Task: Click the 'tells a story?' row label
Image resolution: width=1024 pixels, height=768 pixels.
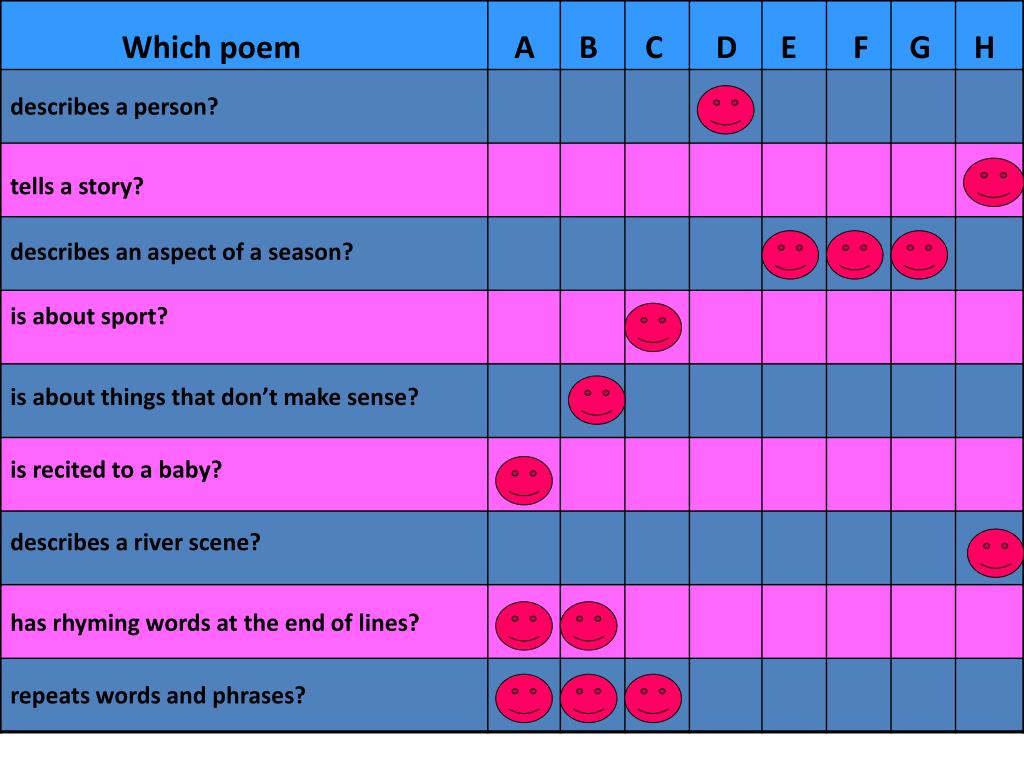Action: 76,187
